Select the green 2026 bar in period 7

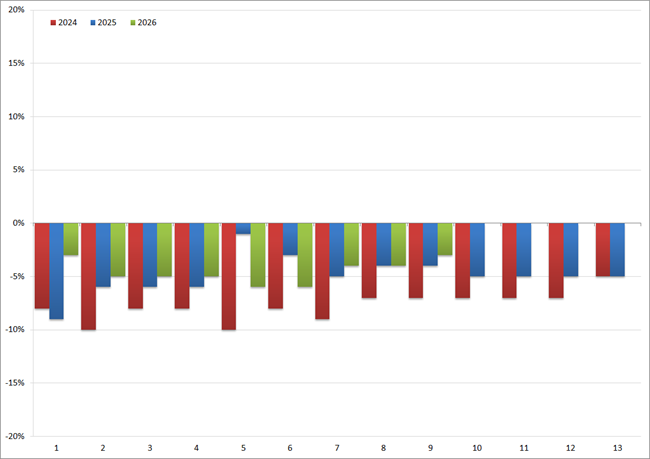(352, 245)
